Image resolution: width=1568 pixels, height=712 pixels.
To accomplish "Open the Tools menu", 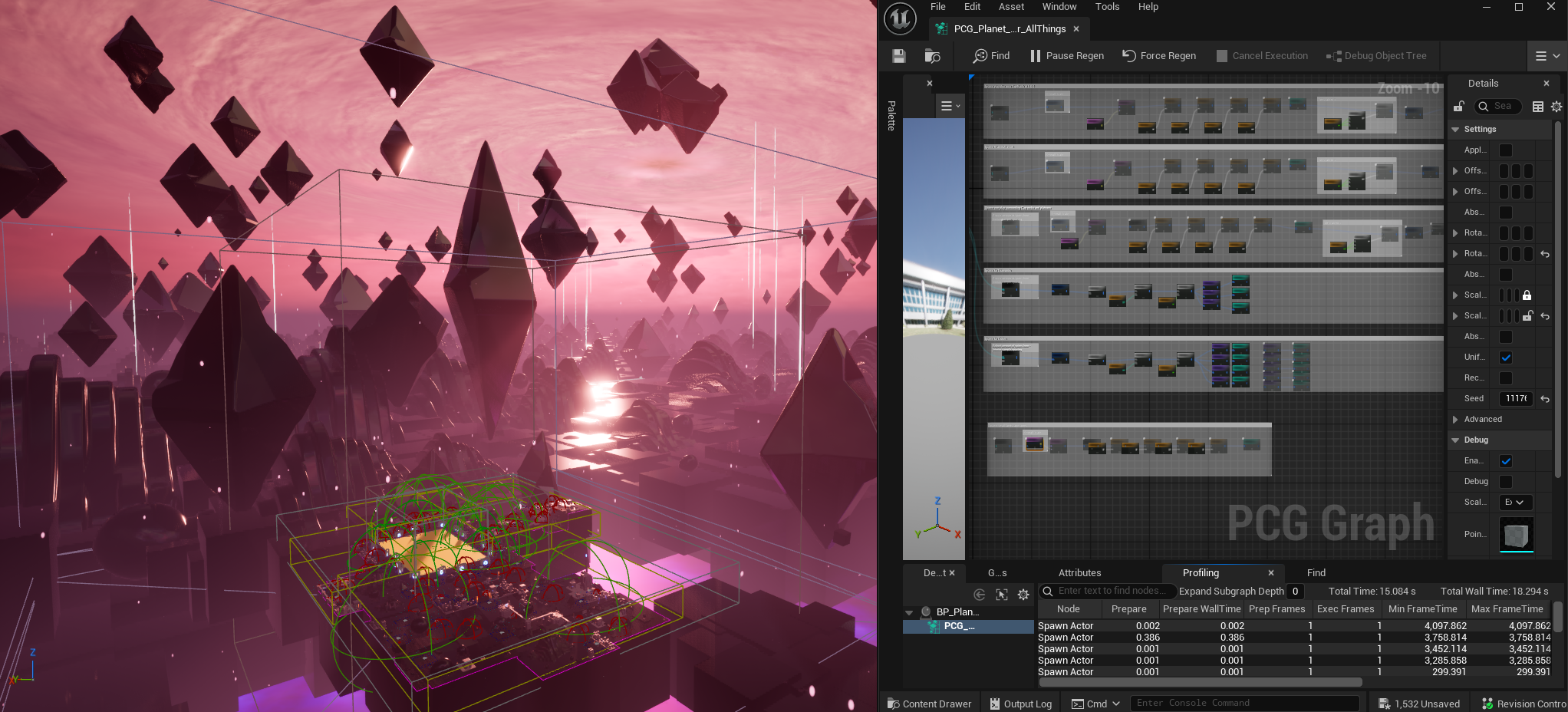I will tap(1107, 7).
